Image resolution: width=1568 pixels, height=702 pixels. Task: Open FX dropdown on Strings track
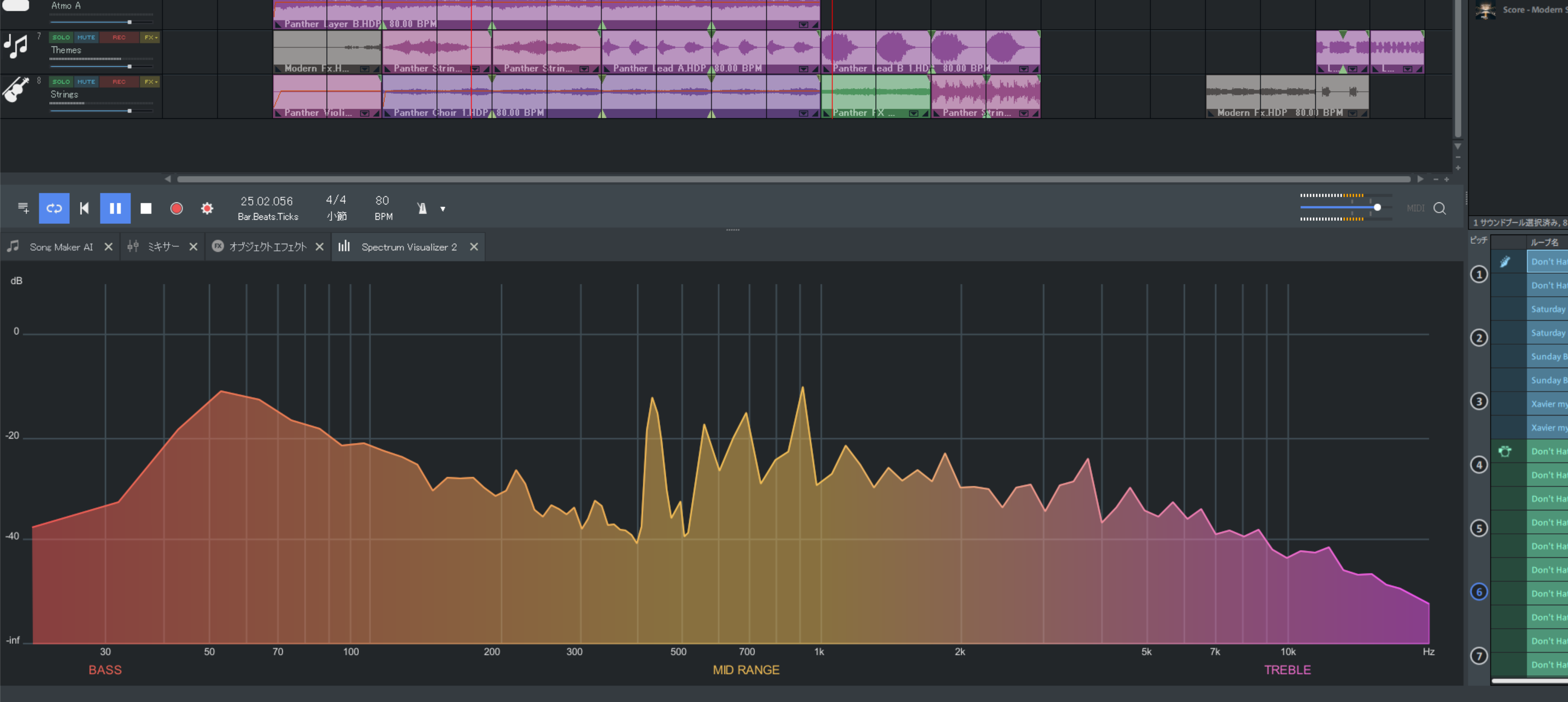tap(150, 82)
